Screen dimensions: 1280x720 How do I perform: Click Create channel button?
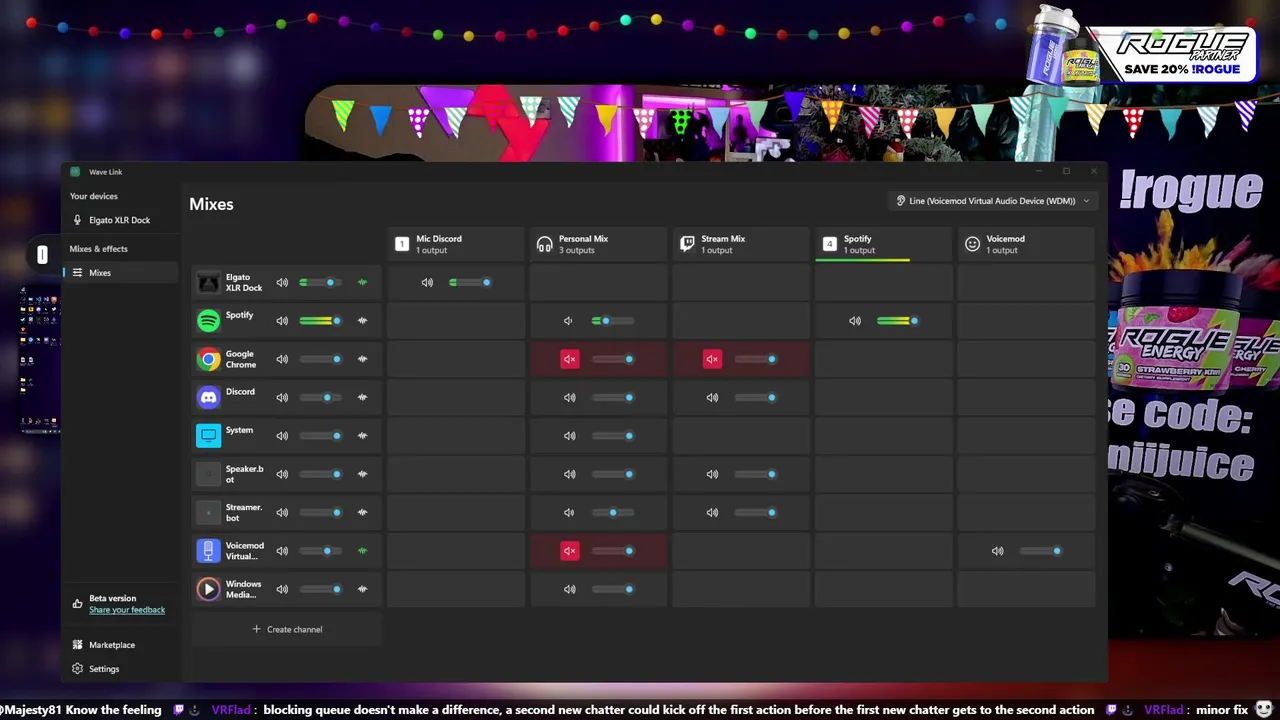(287, 629)
